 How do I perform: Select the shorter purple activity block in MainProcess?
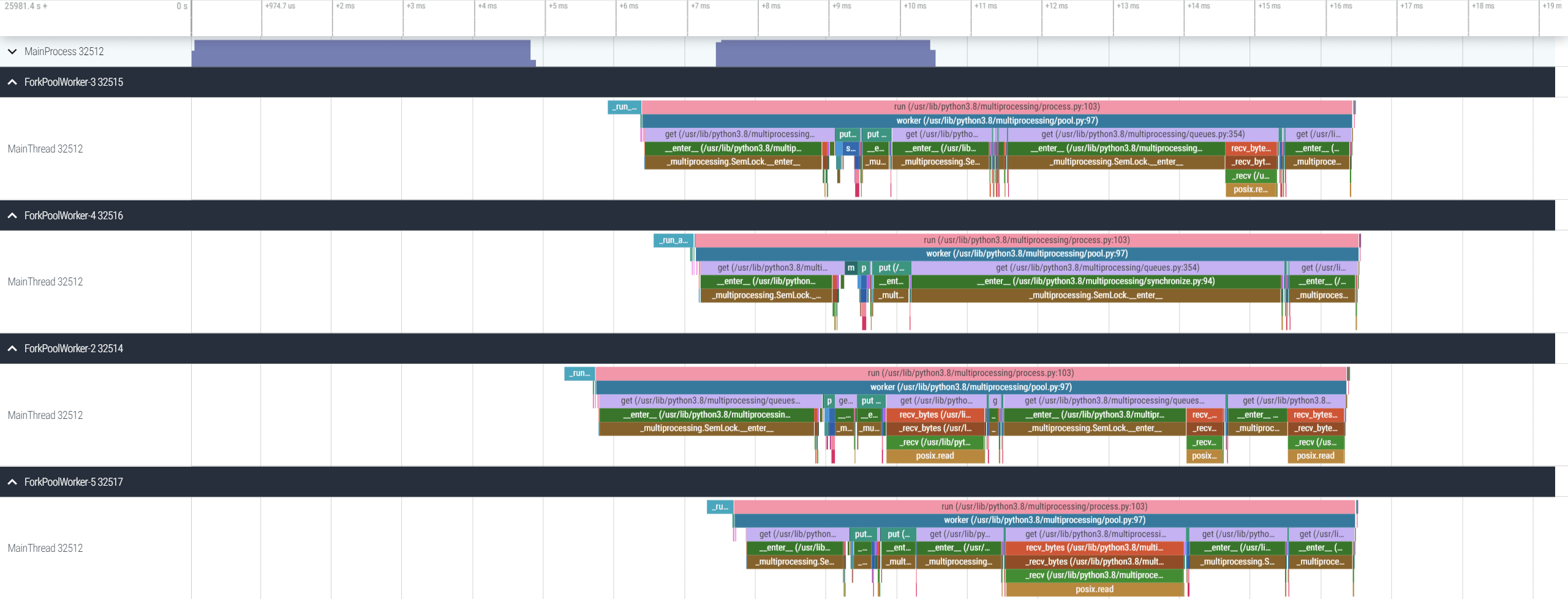826,53
